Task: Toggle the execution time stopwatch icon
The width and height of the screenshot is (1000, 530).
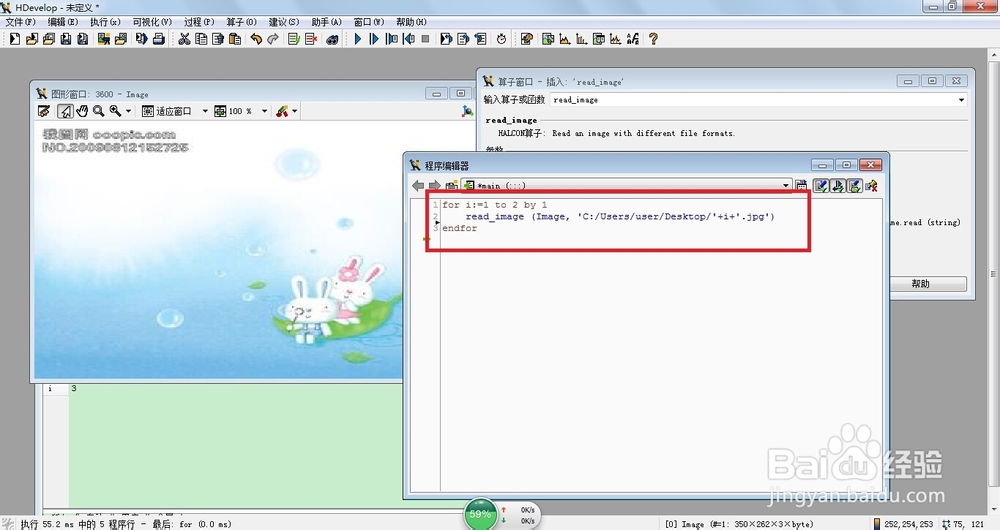Action: click(501, 39)
